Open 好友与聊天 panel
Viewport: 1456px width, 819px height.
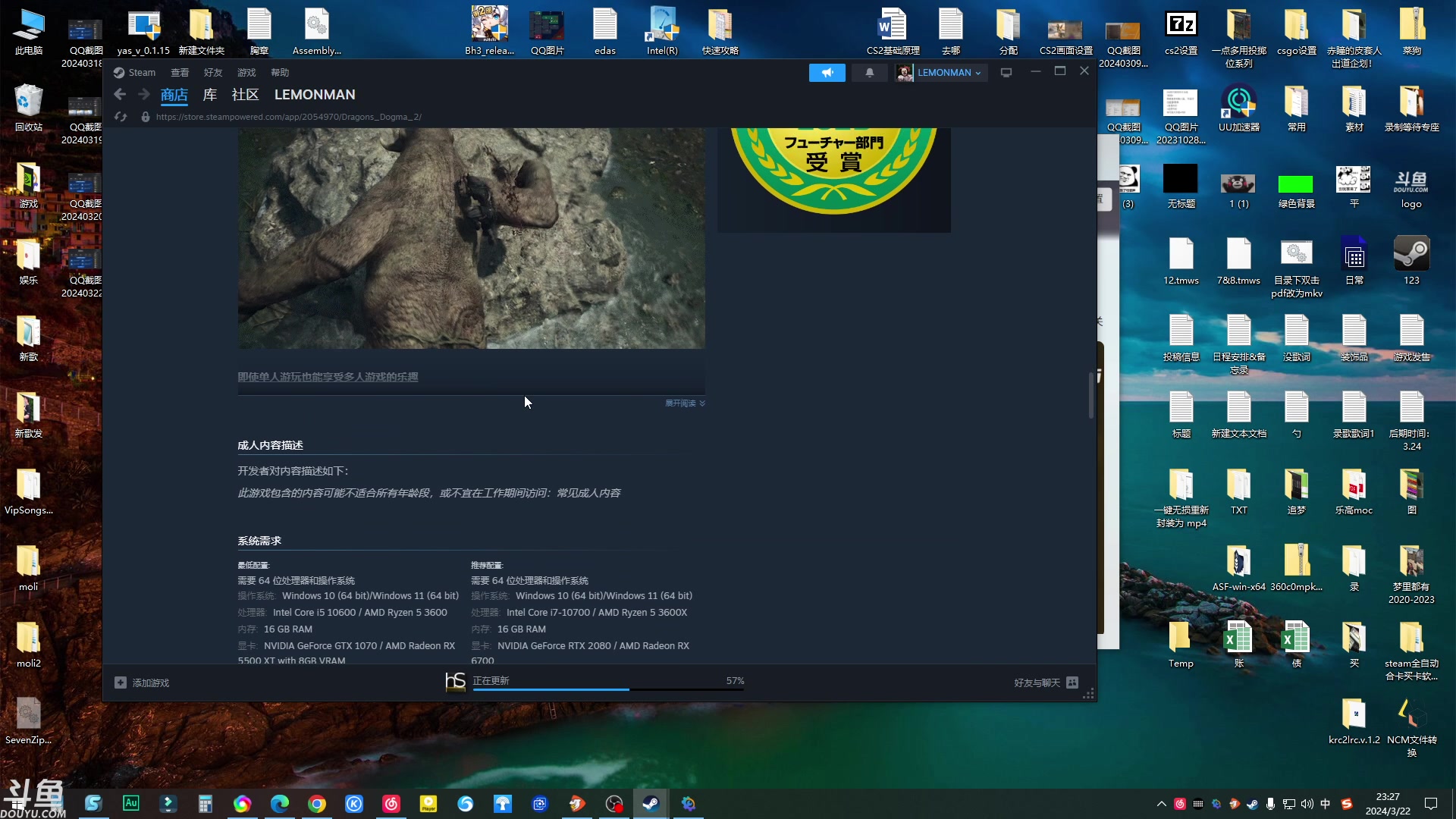[x=1046, y=682]
